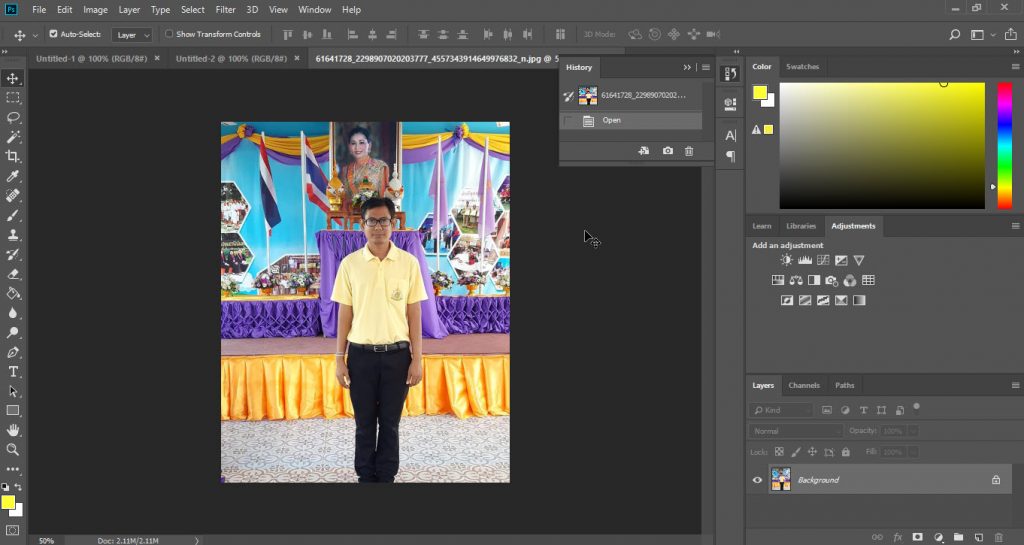Switch to the Channels tab
Viewport: 1024px width, 545px height.
(x=804, y=385)
